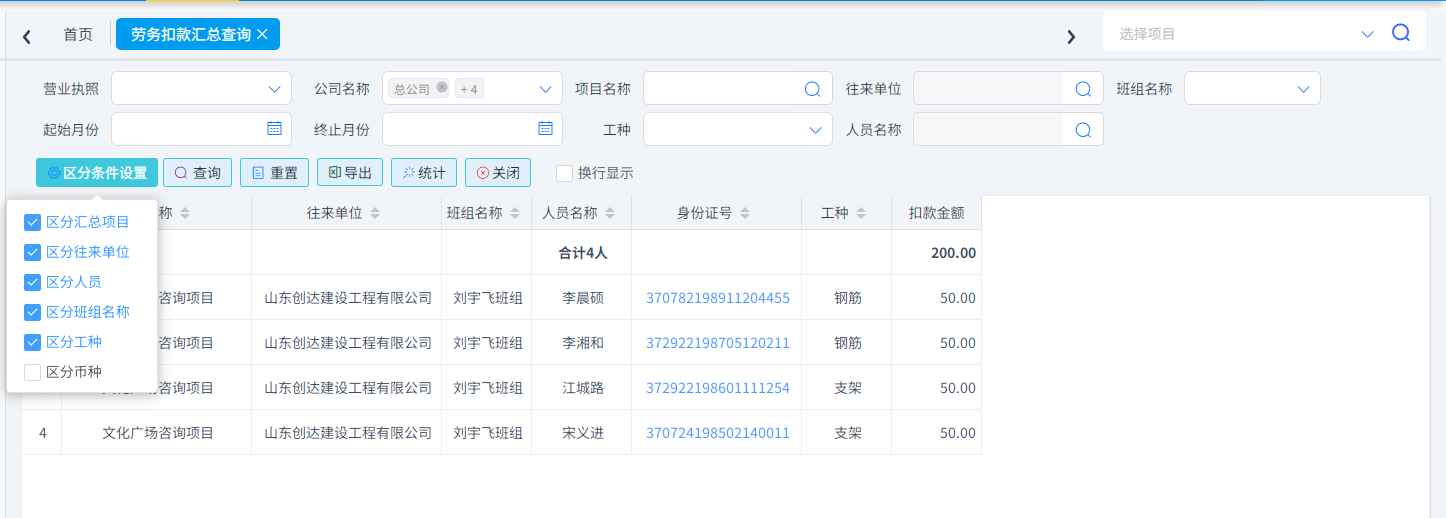Click the 往来单位 search icon
The image size is (1446, 518).
coord(1083,89)
